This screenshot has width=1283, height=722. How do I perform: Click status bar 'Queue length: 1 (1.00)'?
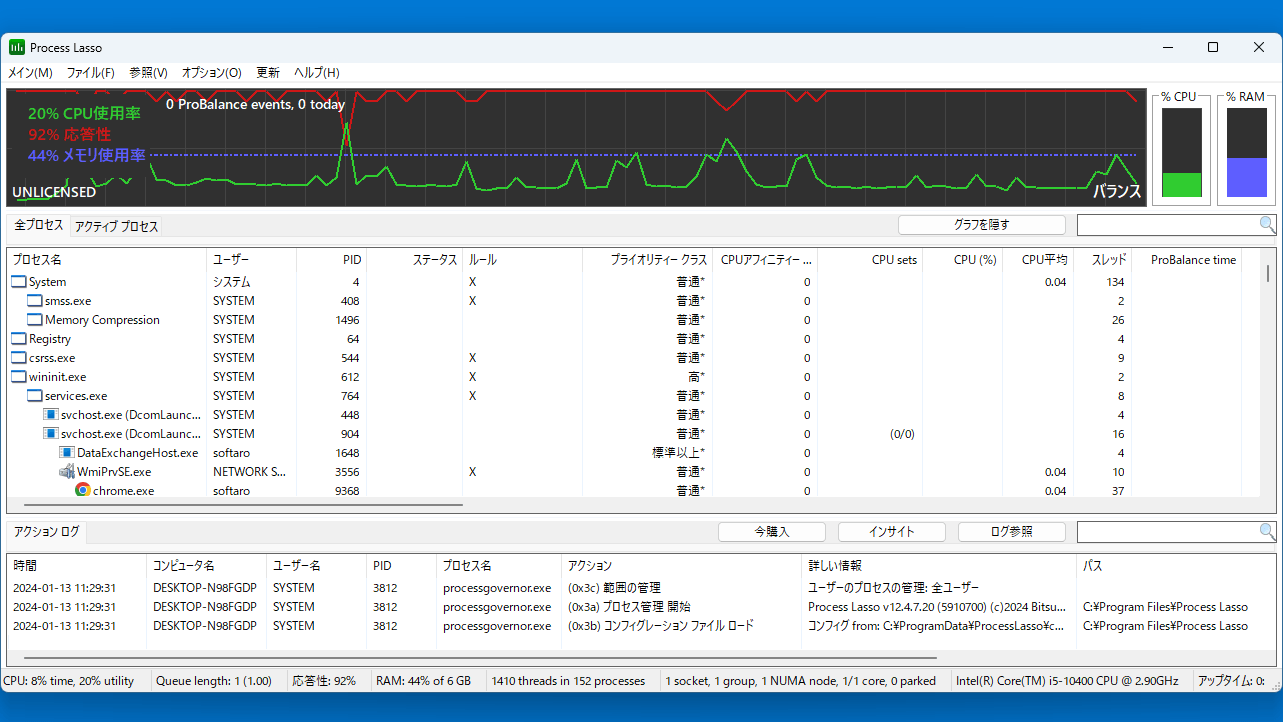(x=214, y=681)
